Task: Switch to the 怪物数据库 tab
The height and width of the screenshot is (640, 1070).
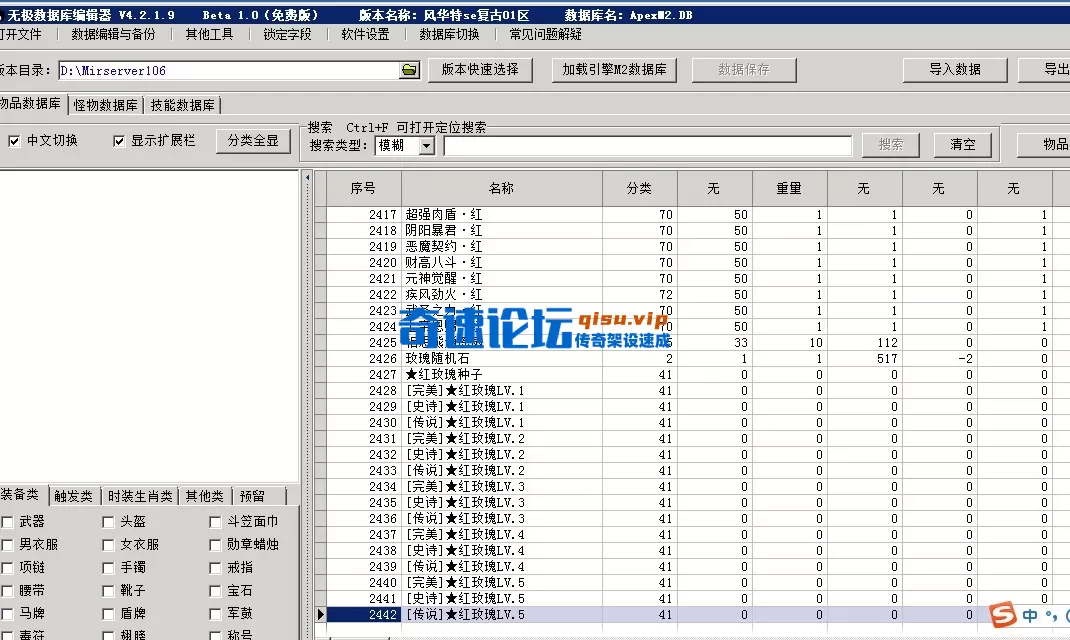Action: (106, 103)
